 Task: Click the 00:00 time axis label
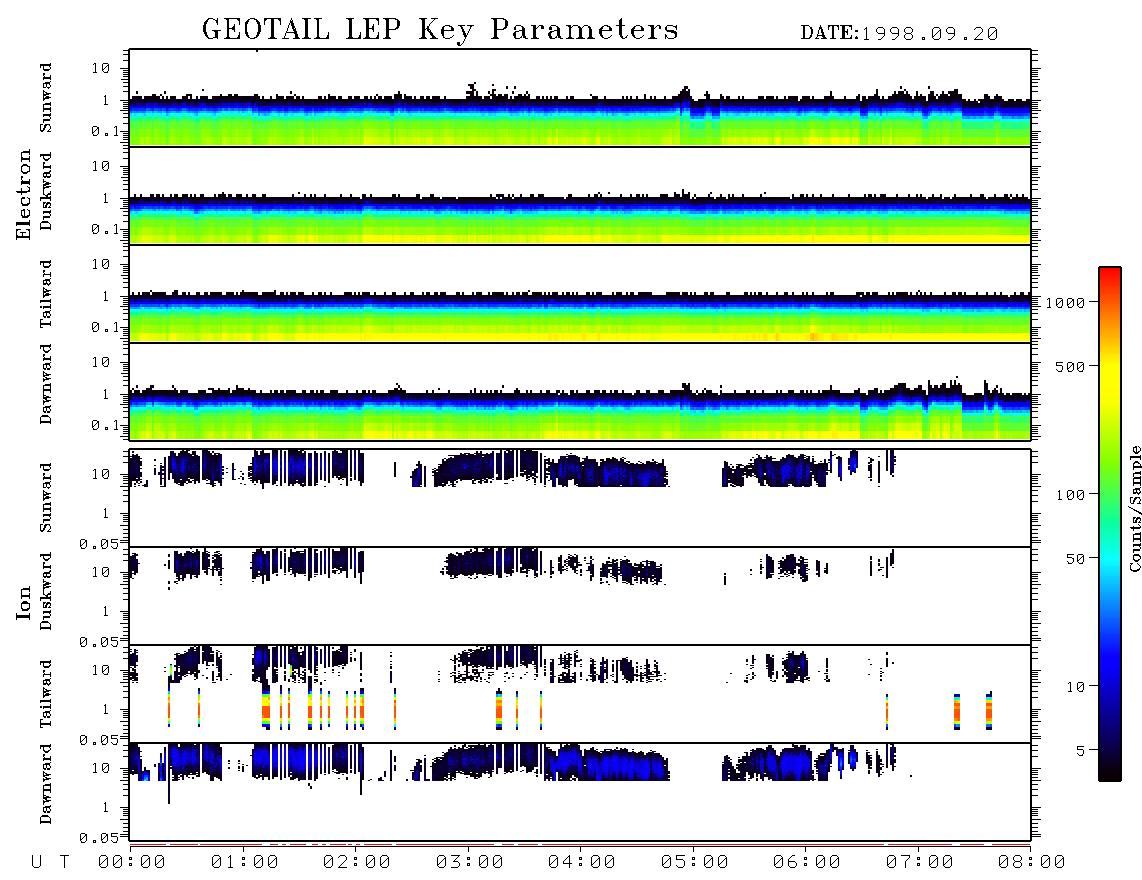(x=132, y=863)
